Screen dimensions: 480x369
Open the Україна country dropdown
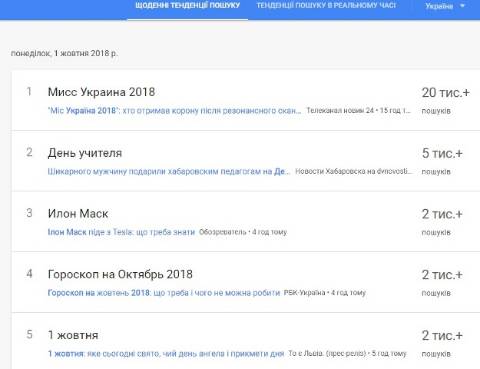pos(445,6)
